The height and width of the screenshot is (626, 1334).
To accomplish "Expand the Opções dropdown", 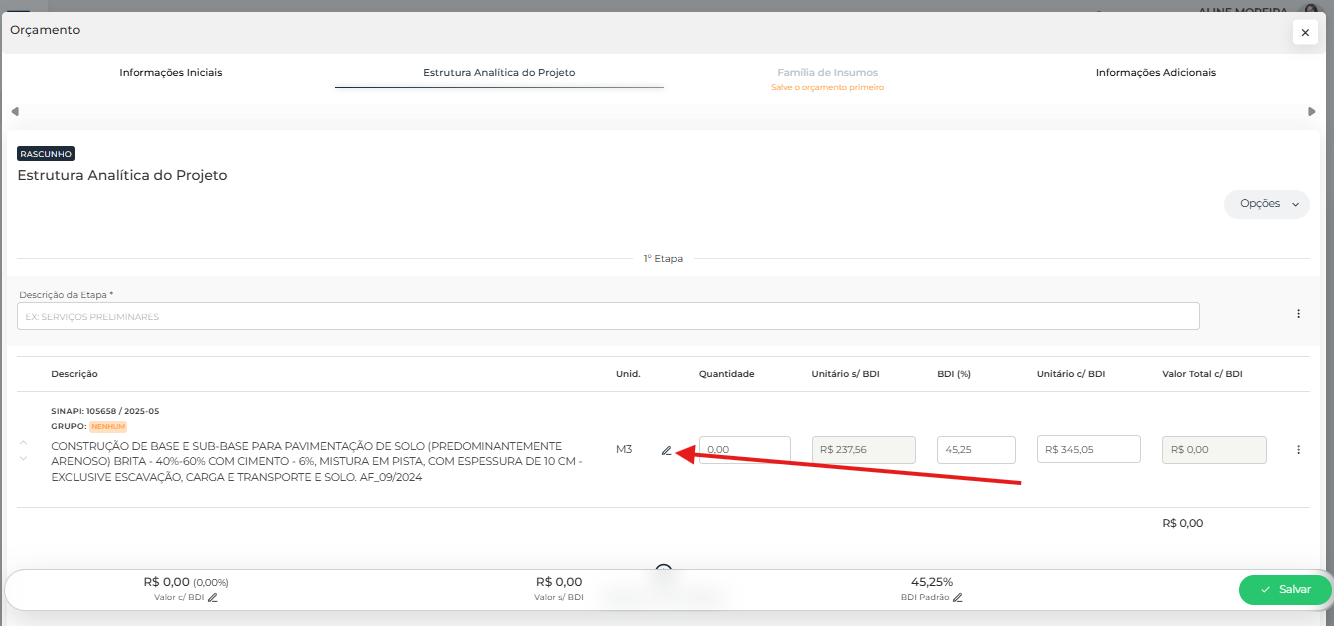I will tap(1266, 204).
